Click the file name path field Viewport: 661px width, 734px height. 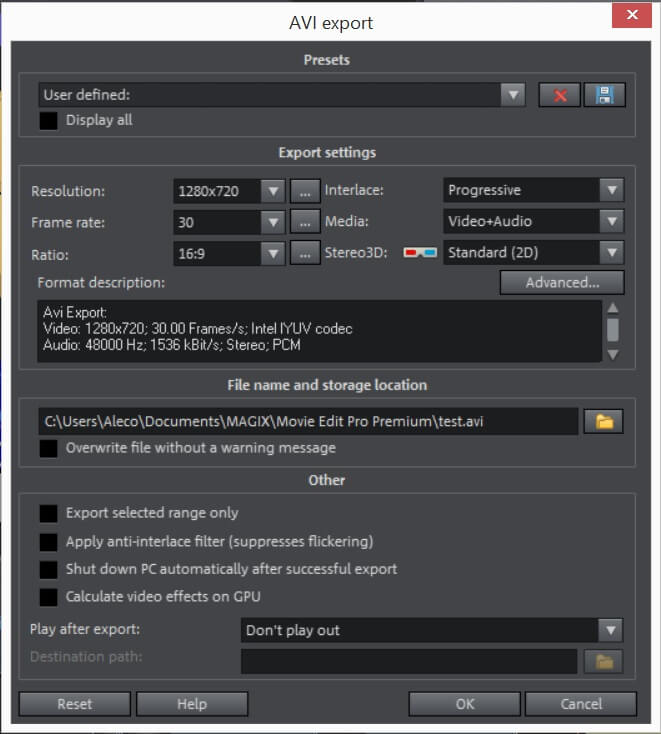[308, 421]
